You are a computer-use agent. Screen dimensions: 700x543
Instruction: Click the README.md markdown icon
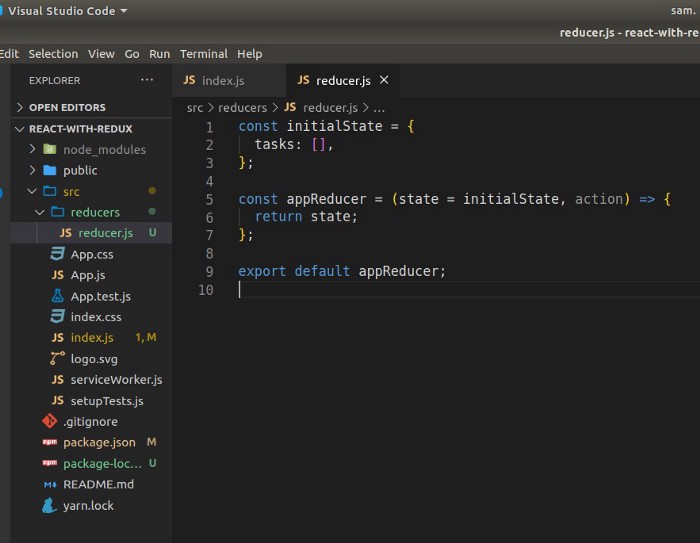49,484
